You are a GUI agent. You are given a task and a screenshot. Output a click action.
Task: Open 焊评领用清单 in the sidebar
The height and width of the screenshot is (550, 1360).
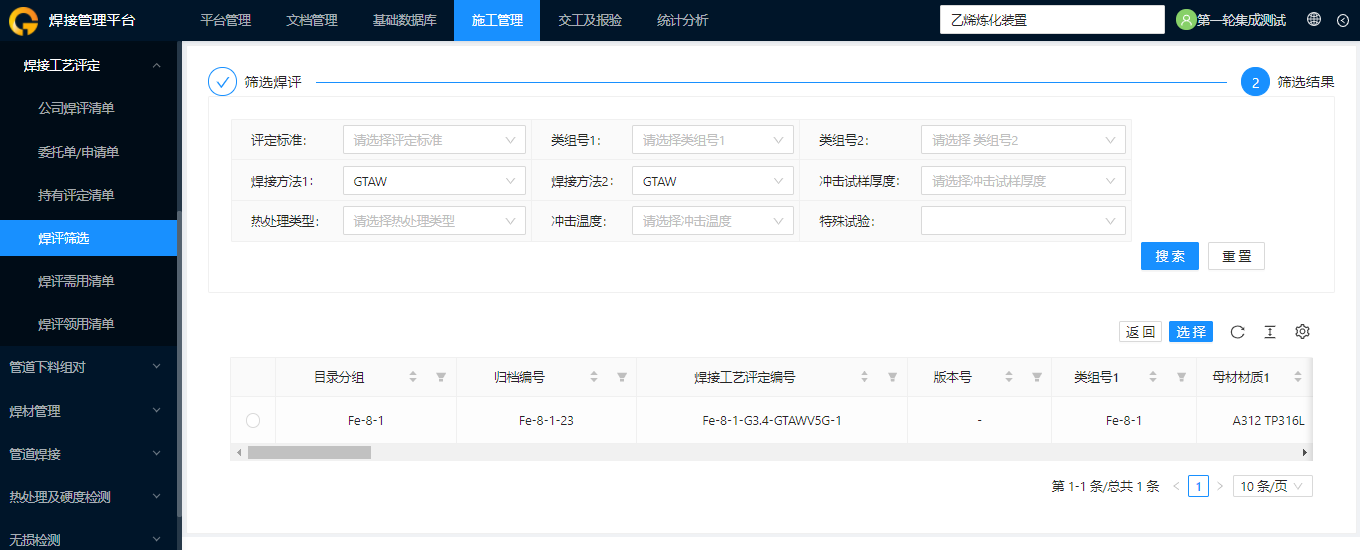point(88,324)
